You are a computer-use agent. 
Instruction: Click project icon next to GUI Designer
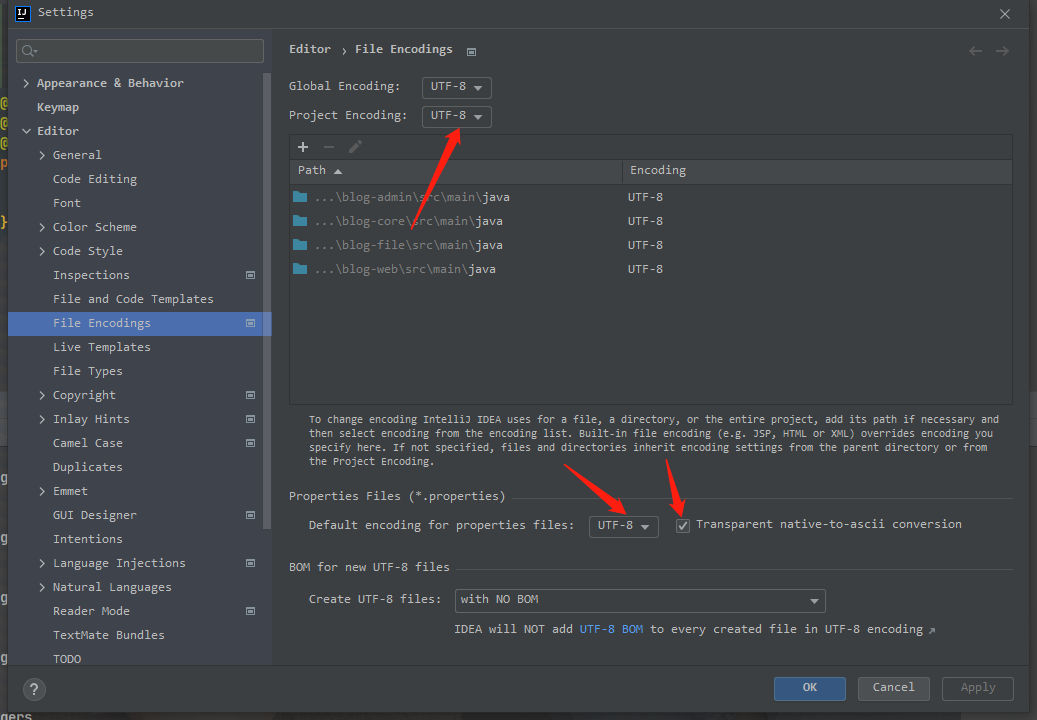tap(251, 515)
